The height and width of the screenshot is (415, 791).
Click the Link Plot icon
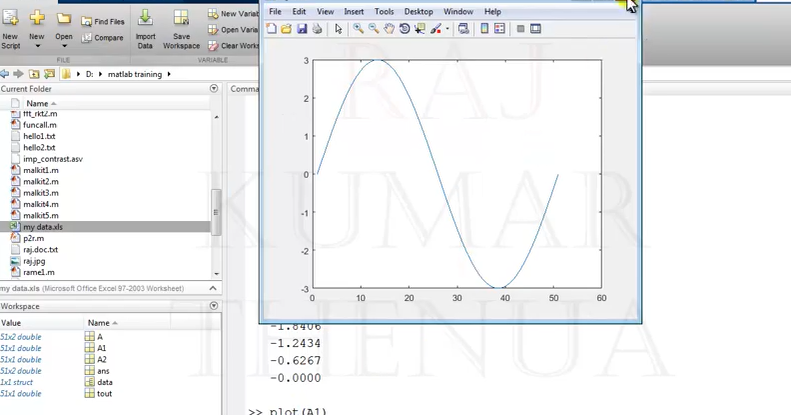tap(463, 29)
